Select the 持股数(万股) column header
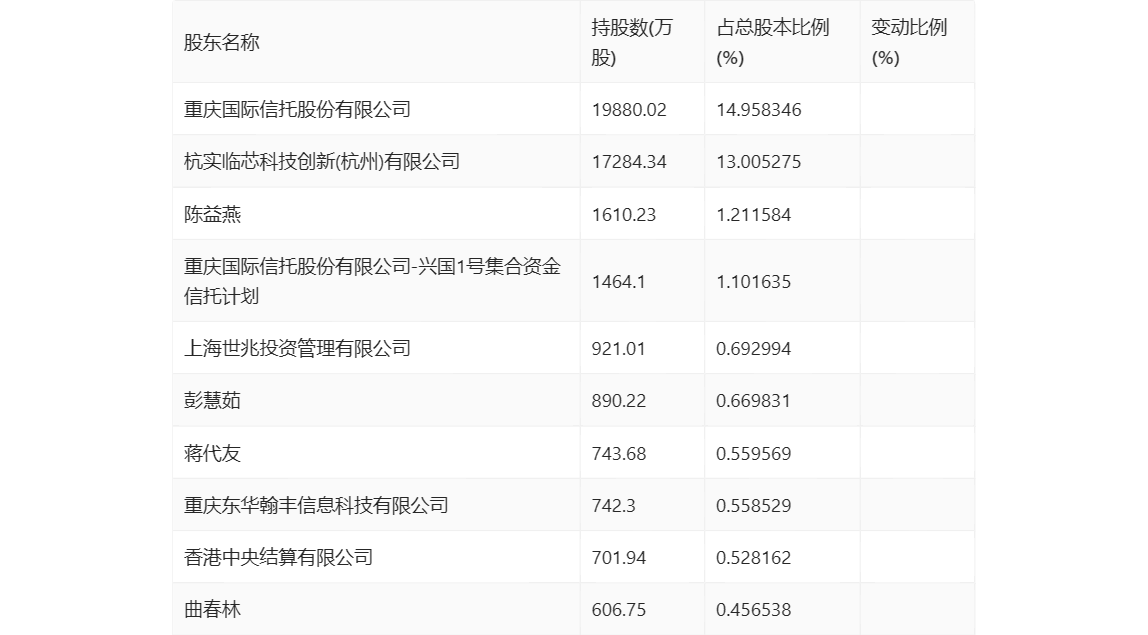This screenshot has width=1148, height=635. (632, 42)
